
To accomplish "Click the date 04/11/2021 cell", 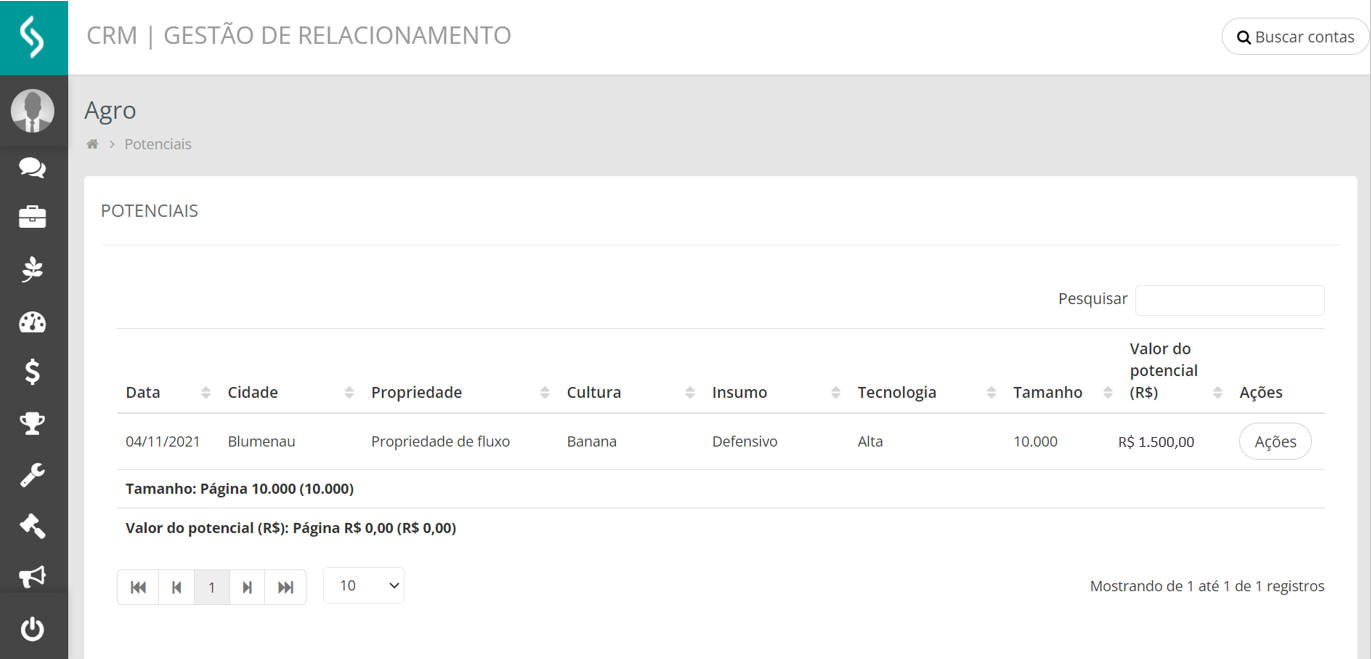I will pyautogui.click(x=162, y=442).
